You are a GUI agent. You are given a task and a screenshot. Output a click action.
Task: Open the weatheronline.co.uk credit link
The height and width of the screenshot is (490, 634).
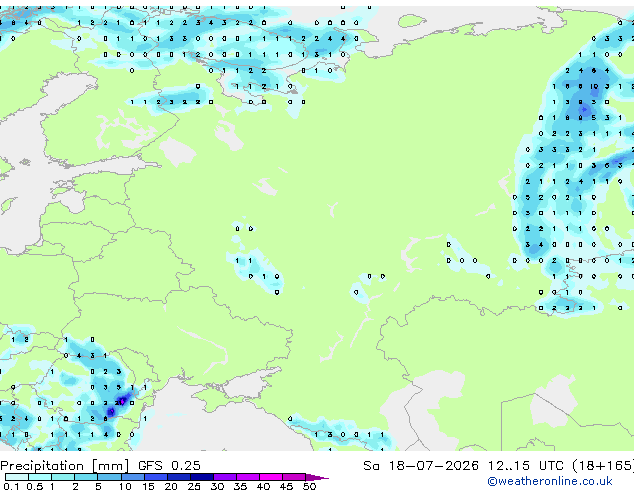click(550, 481)
